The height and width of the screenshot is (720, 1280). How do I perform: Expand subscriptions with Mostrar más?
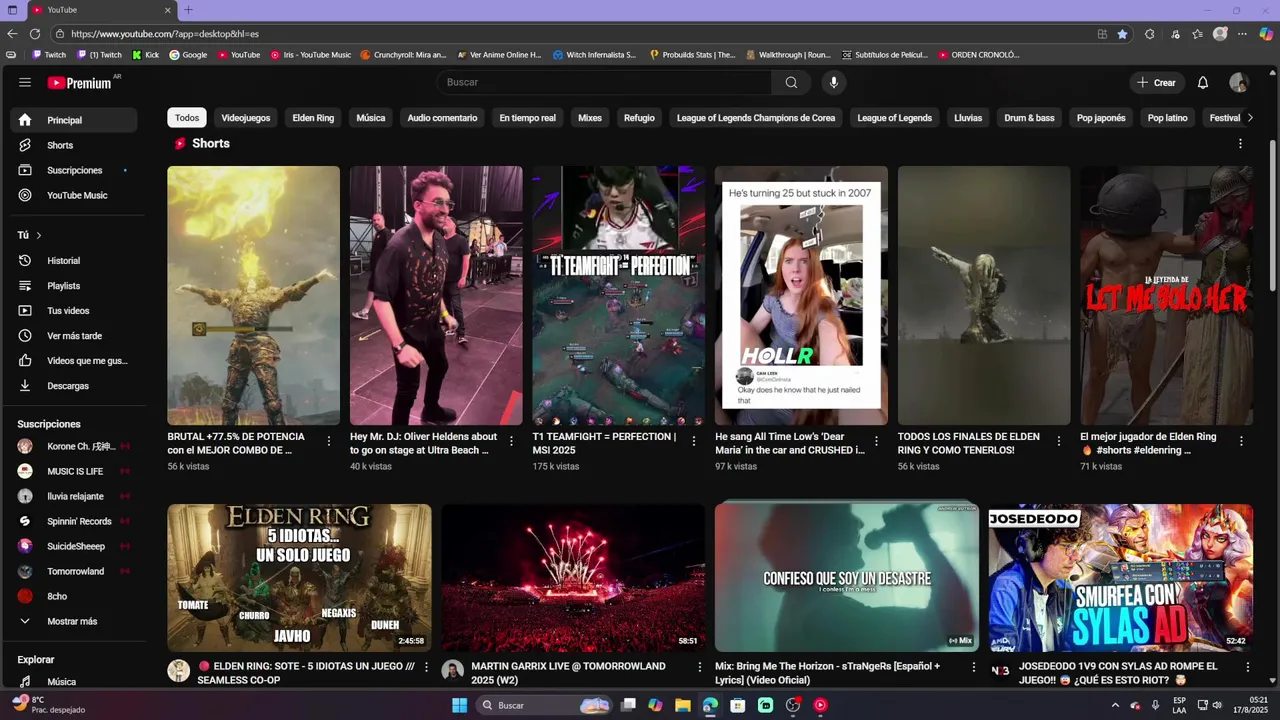[x=74, y=621]
